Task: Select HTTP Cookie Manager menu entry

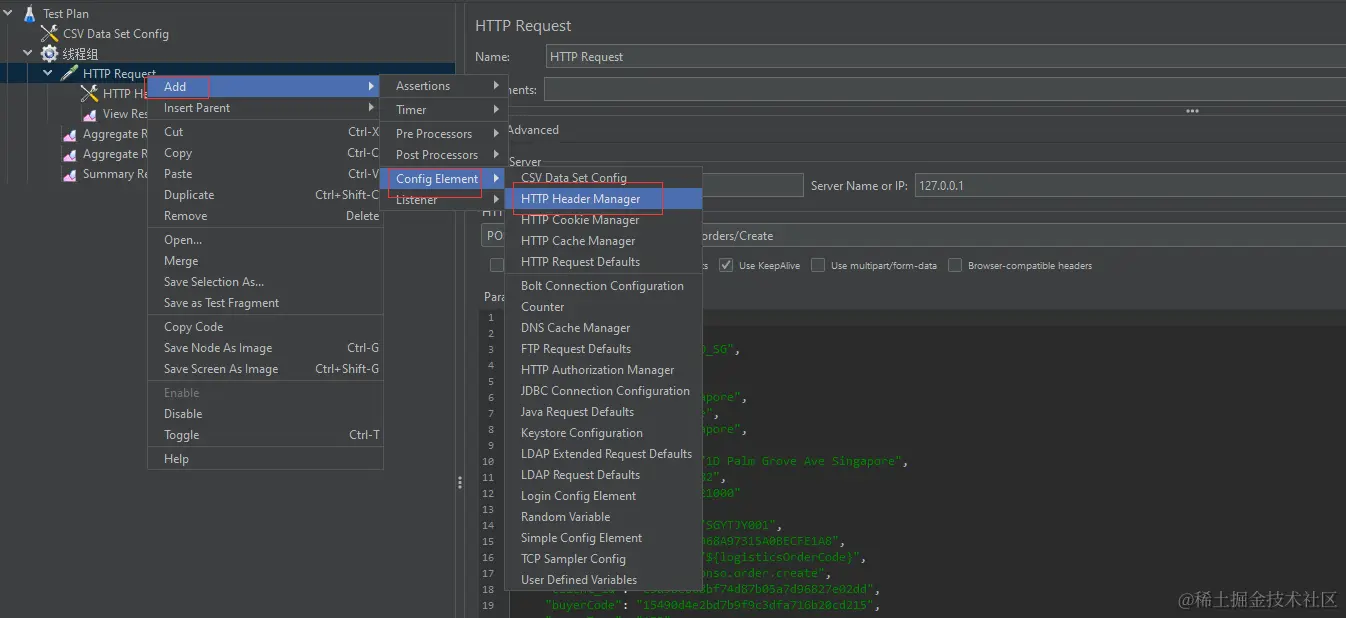Action: coord(580,220)
